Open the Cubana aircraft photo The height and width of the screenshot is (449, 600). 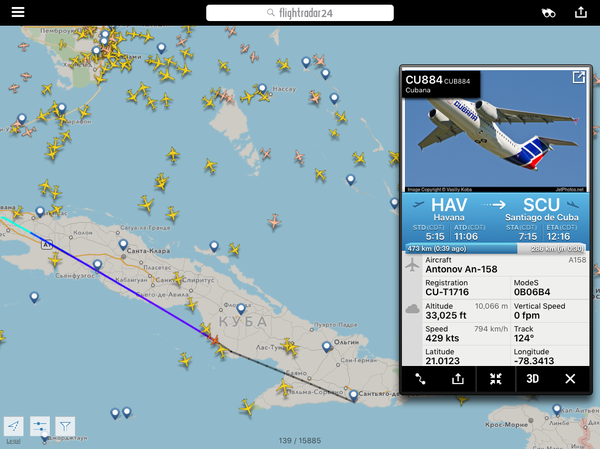point(495,130)
